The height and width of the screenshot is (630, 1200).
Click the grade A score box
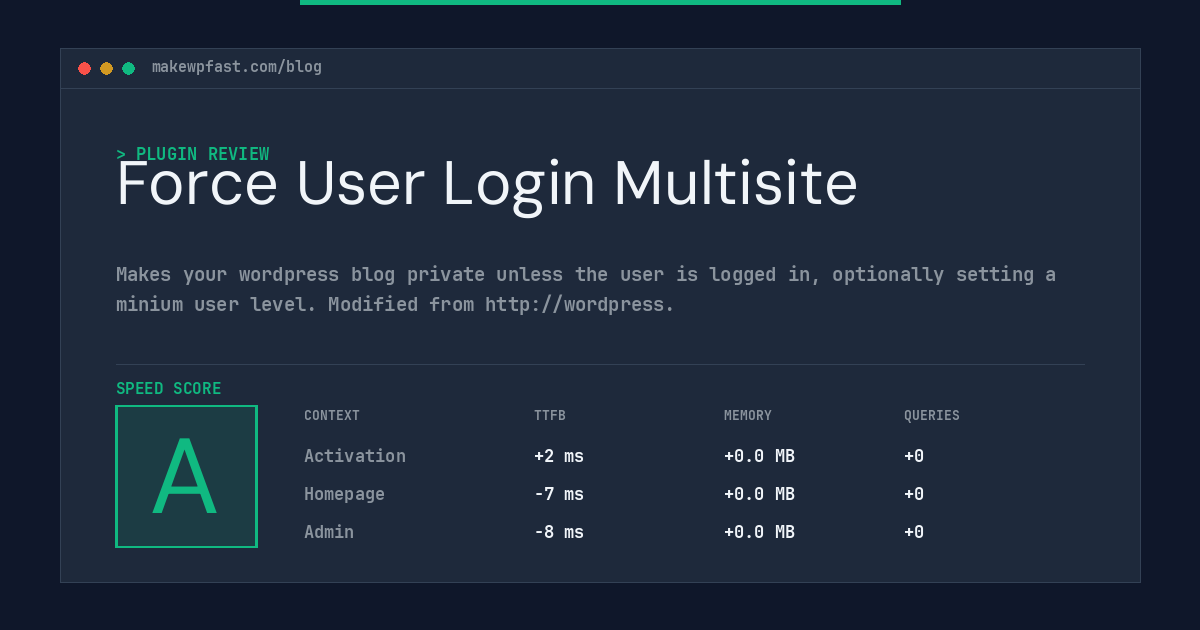[186, 476]
